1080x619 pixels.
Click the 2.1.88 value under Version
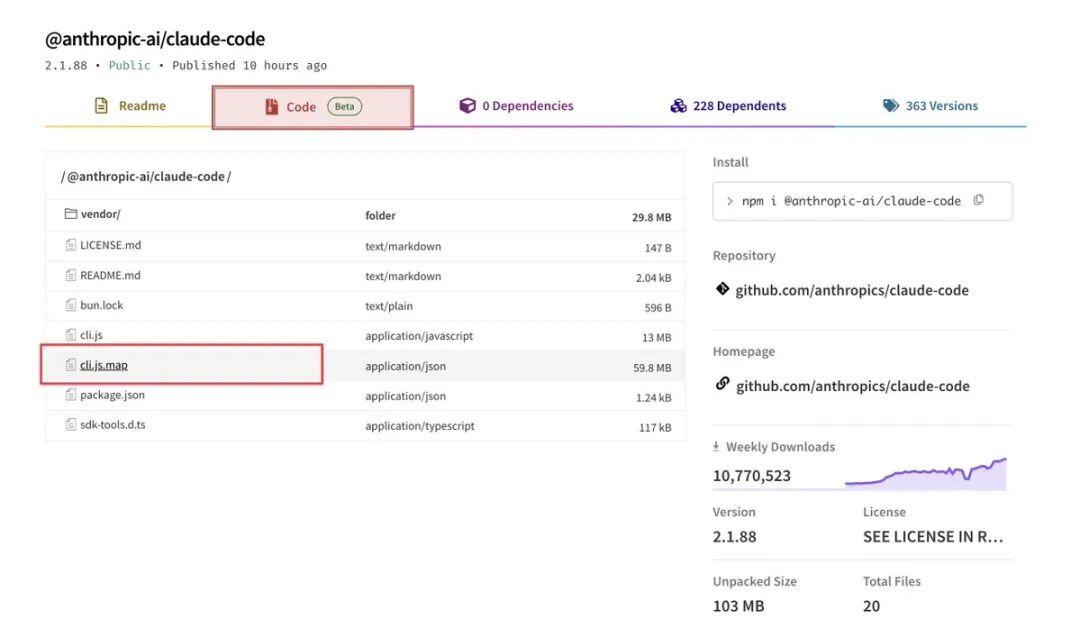[734, 537]
